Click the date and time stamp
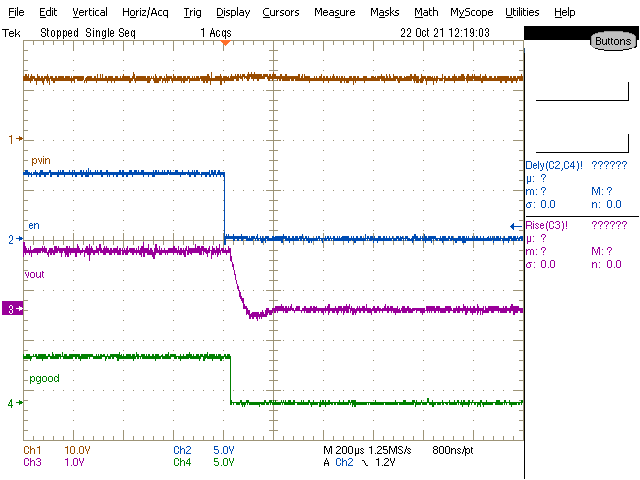This screenshot has height=480, width=640. pos(444,33)
